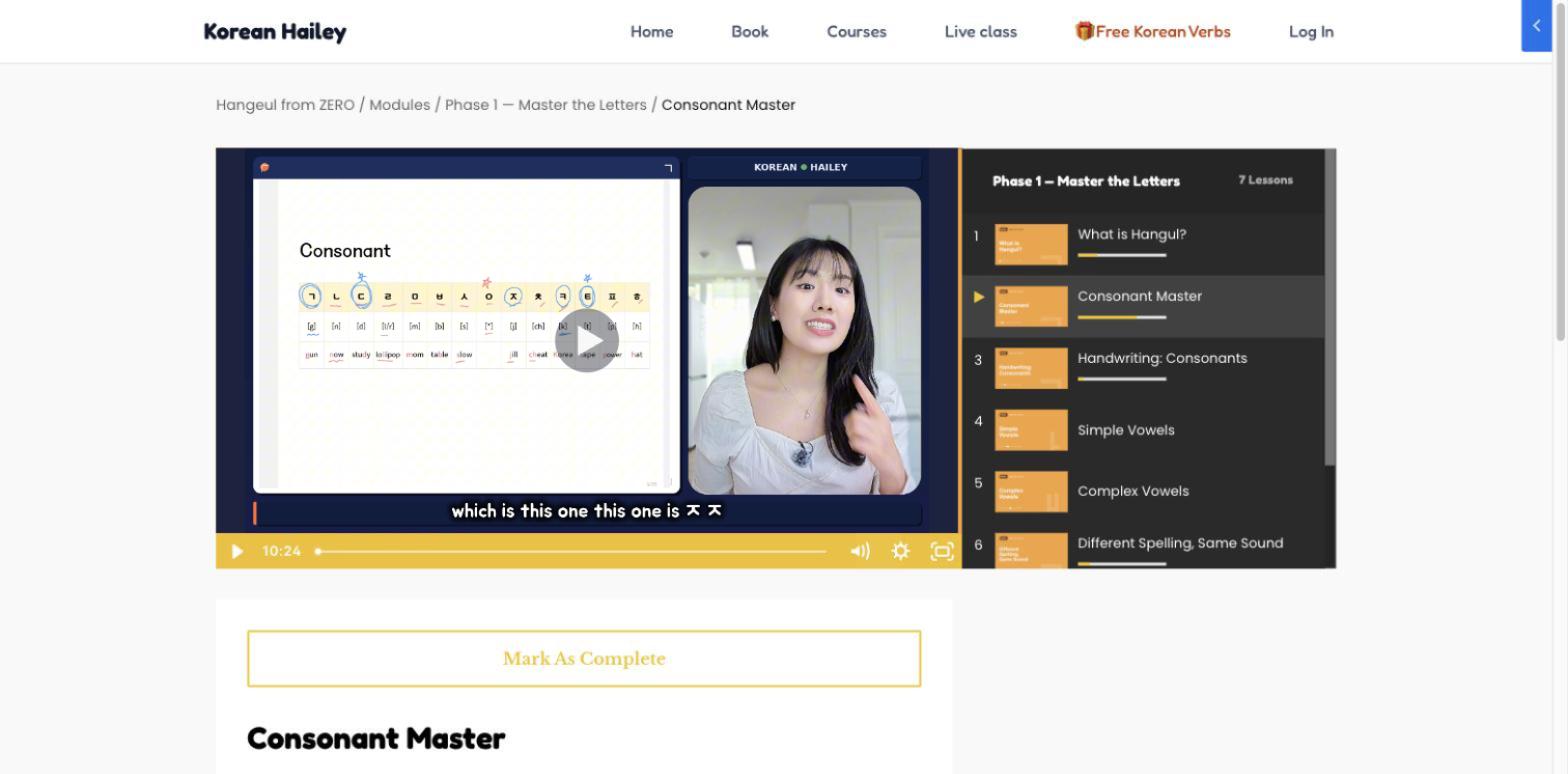Open the Home nav item
The width and height of the screenshot is (1568, 774).
(x=652, y=32)
